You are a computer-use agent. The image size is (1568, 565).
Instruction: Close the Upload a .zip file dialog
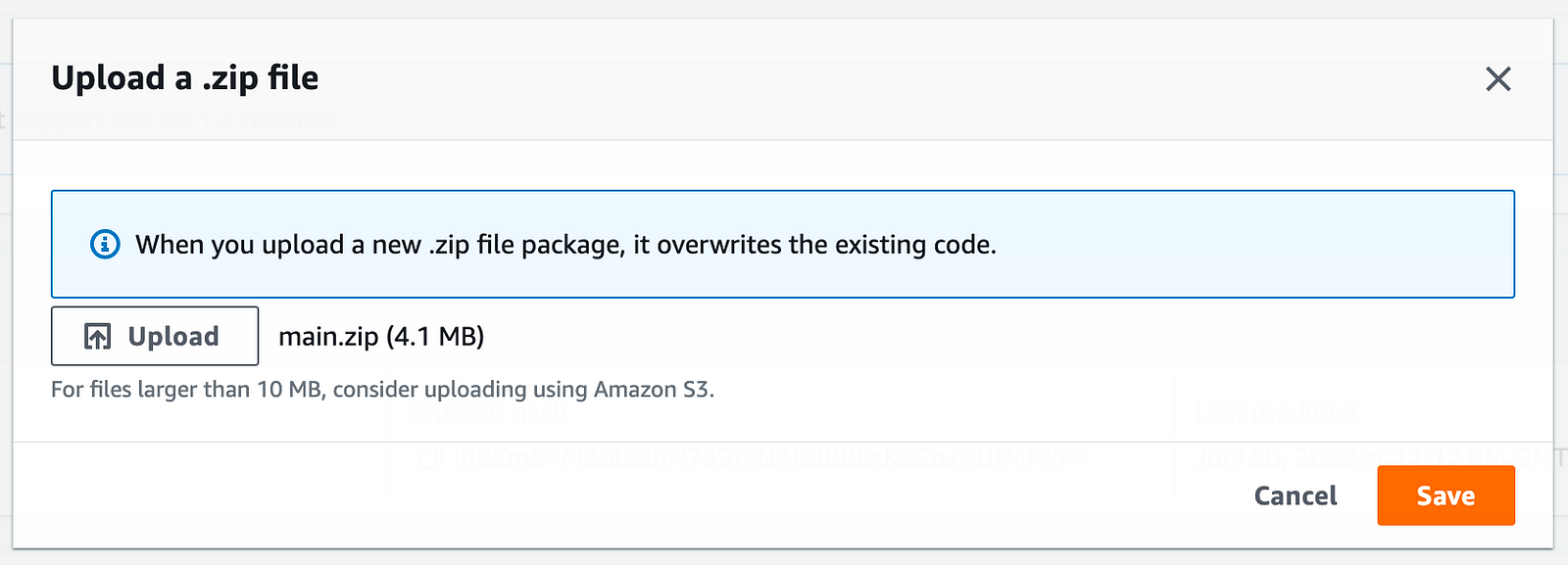pyautogui.click(x=1497, y=78)
